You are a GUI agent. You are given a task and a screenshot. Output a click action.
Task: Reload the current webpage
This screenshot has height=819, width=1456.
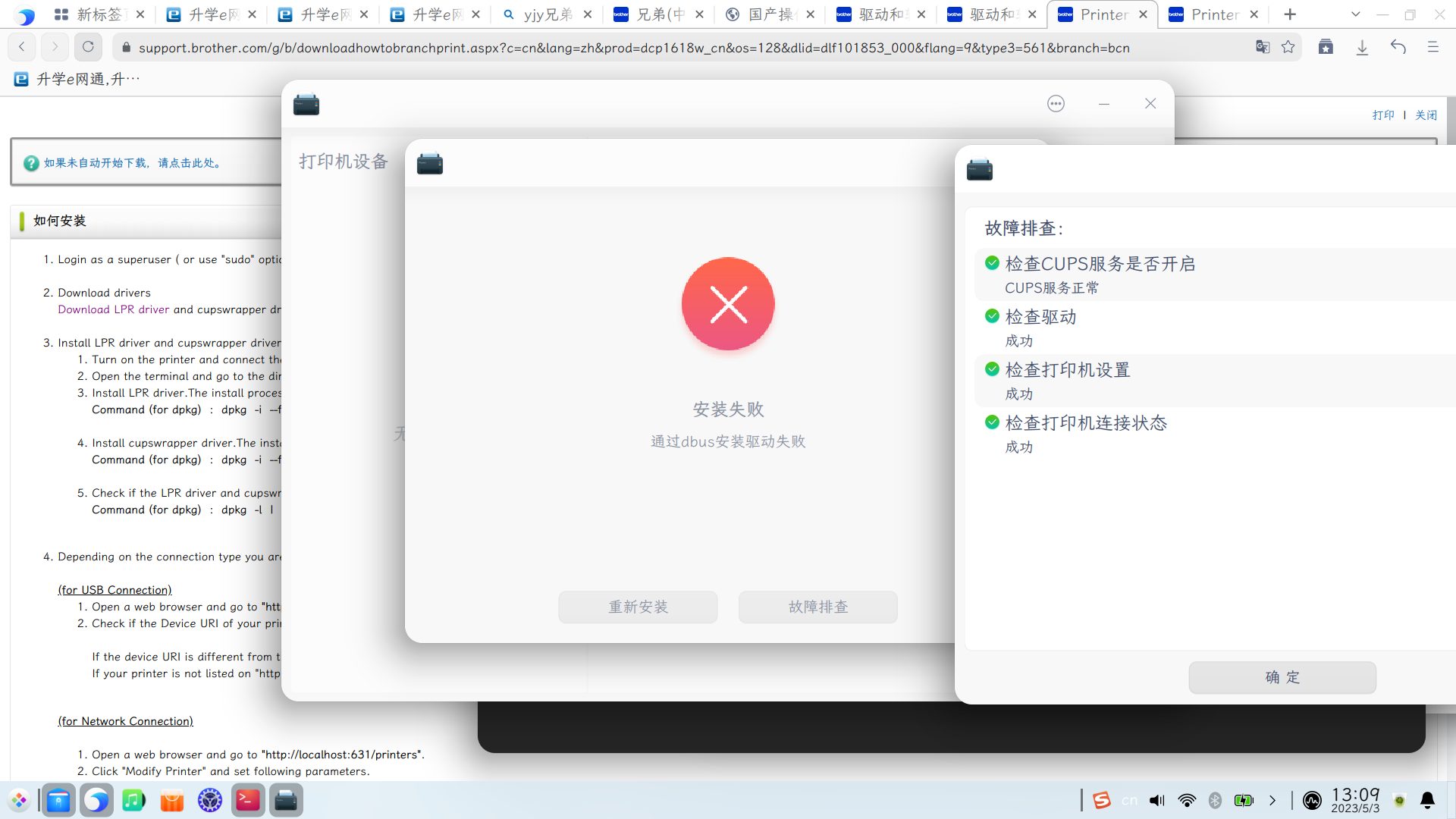click(88, 46)
